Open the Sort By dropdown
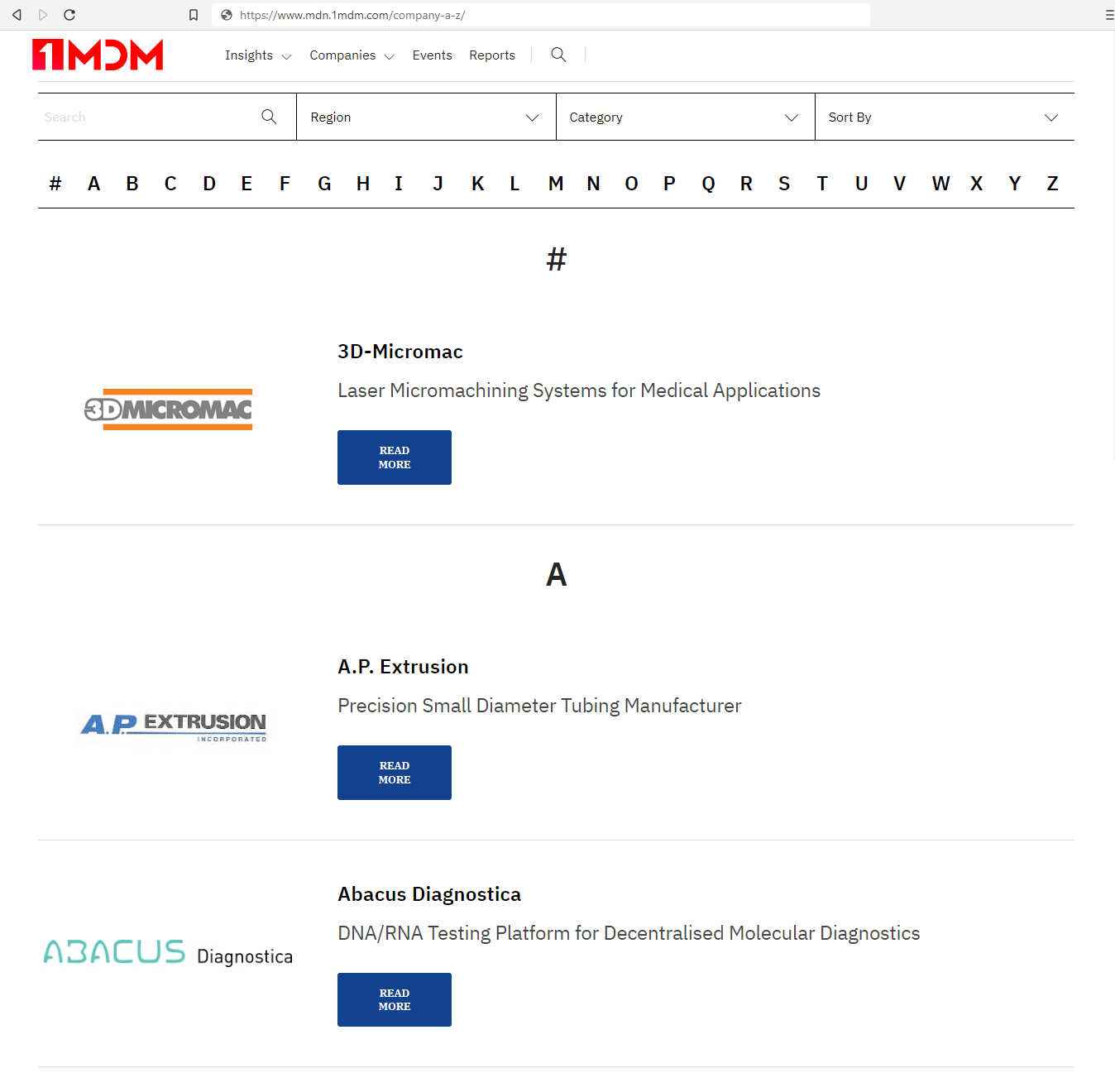 click(x=945, y=117)
